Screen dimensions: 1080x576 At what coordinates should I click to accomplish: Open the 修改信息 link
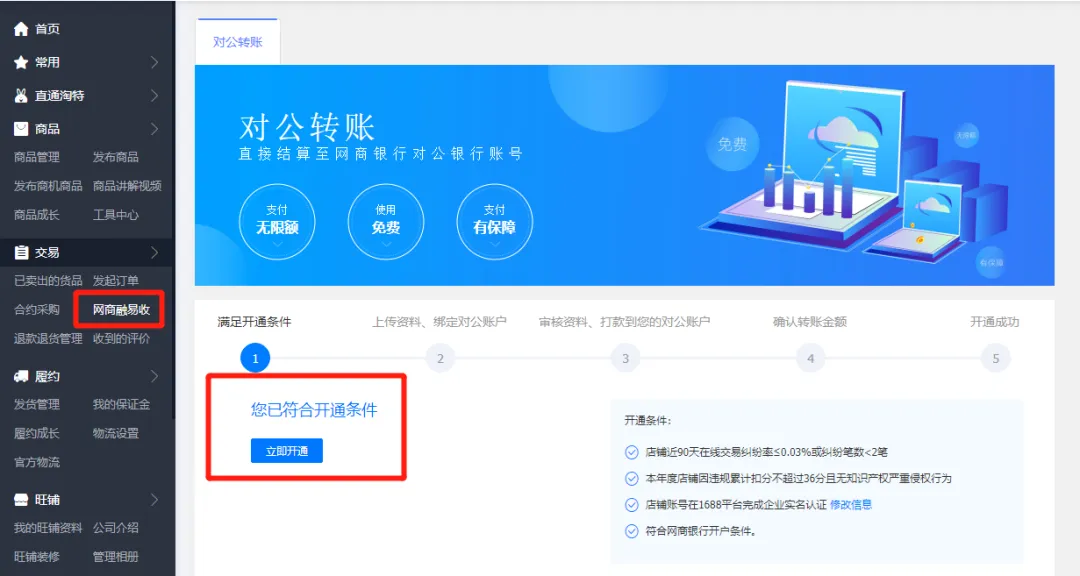[x=851, y=505]
